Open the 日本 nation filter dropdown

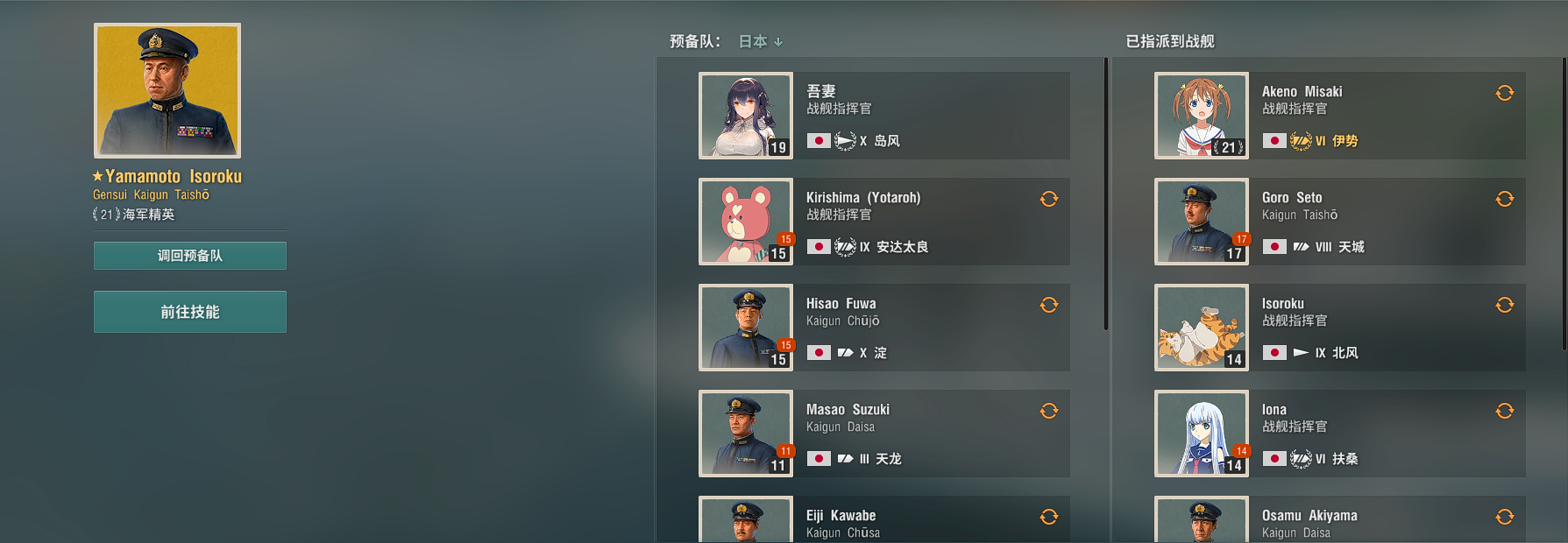click(760, 41)
